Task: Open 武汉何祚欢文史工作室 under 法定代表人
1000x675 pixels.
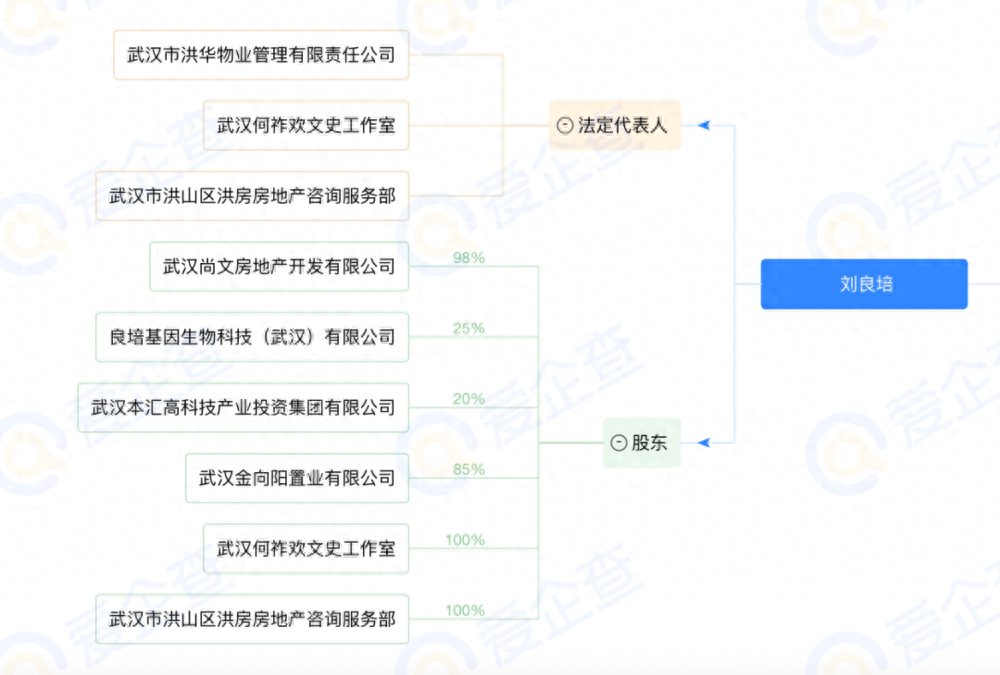Action: click(306, 125)
